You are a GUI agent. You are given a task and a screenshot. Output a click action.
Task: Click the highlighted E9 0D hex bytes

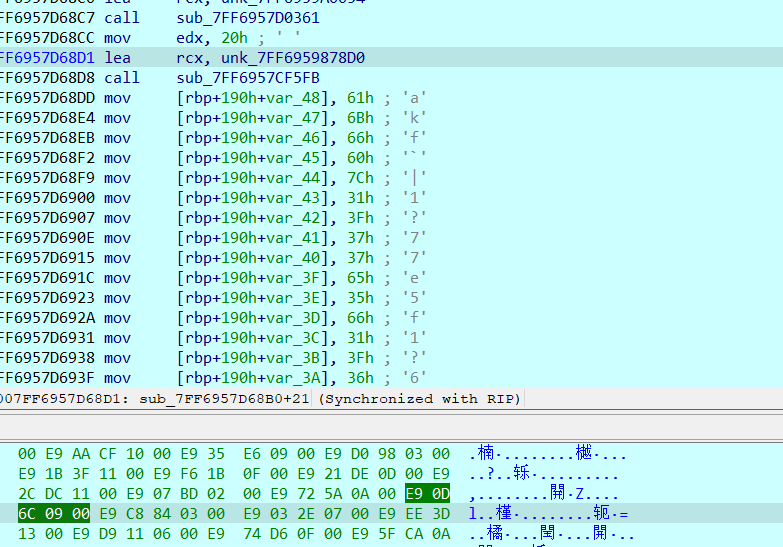click(427, 494)
